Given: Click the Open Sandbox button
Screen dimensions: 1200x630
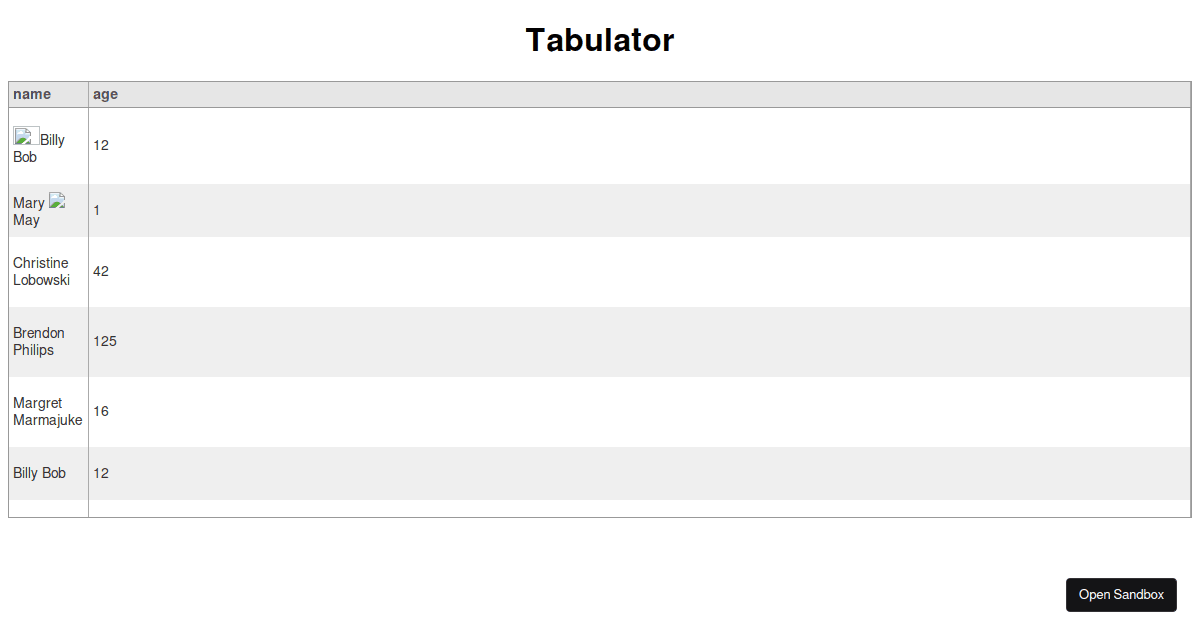Looking at the screenshot, I should pos(1121,595).
